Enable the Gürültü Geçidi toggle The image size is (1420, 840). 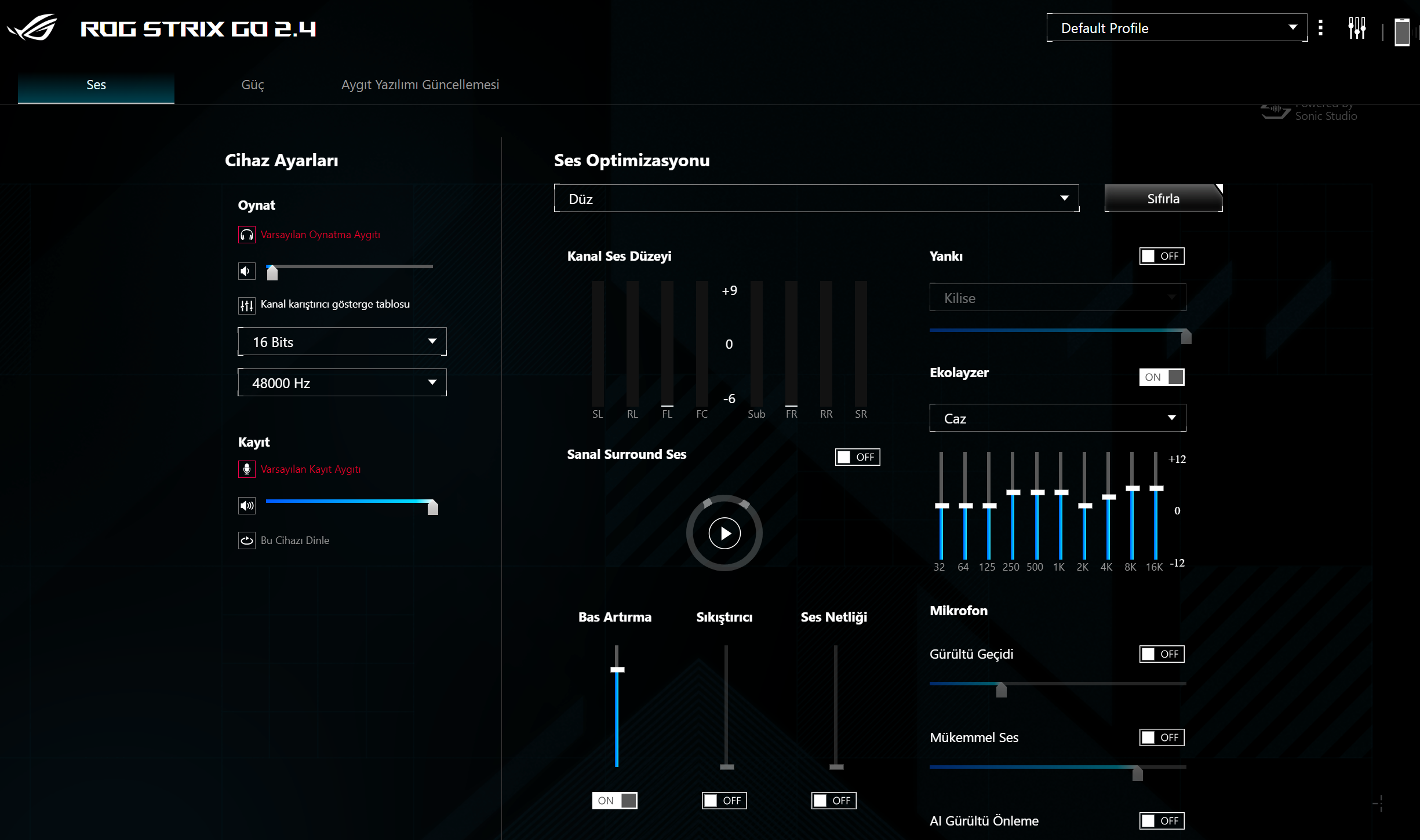coord(1162,654)
